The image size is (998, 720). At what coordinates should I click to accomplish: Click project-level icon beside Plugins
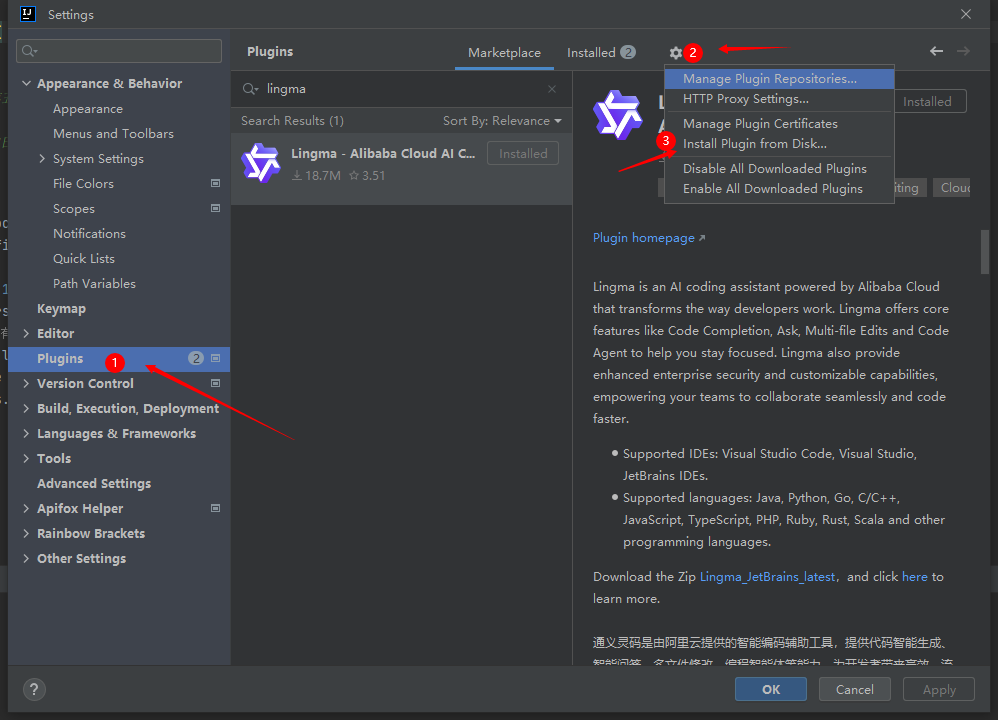click(215, 358)
